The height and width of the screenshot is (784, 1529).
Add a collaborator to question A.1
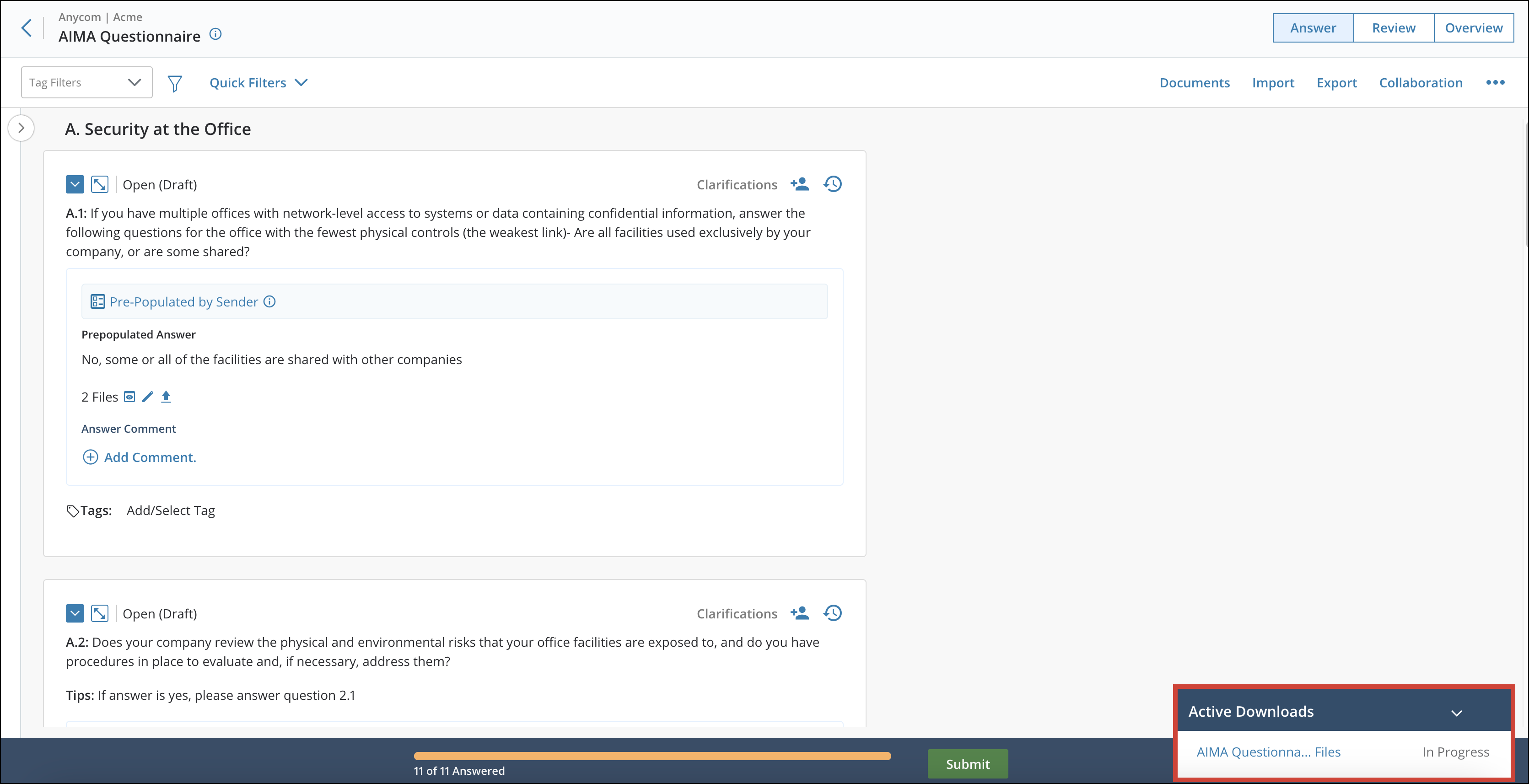tap(800, 184)
